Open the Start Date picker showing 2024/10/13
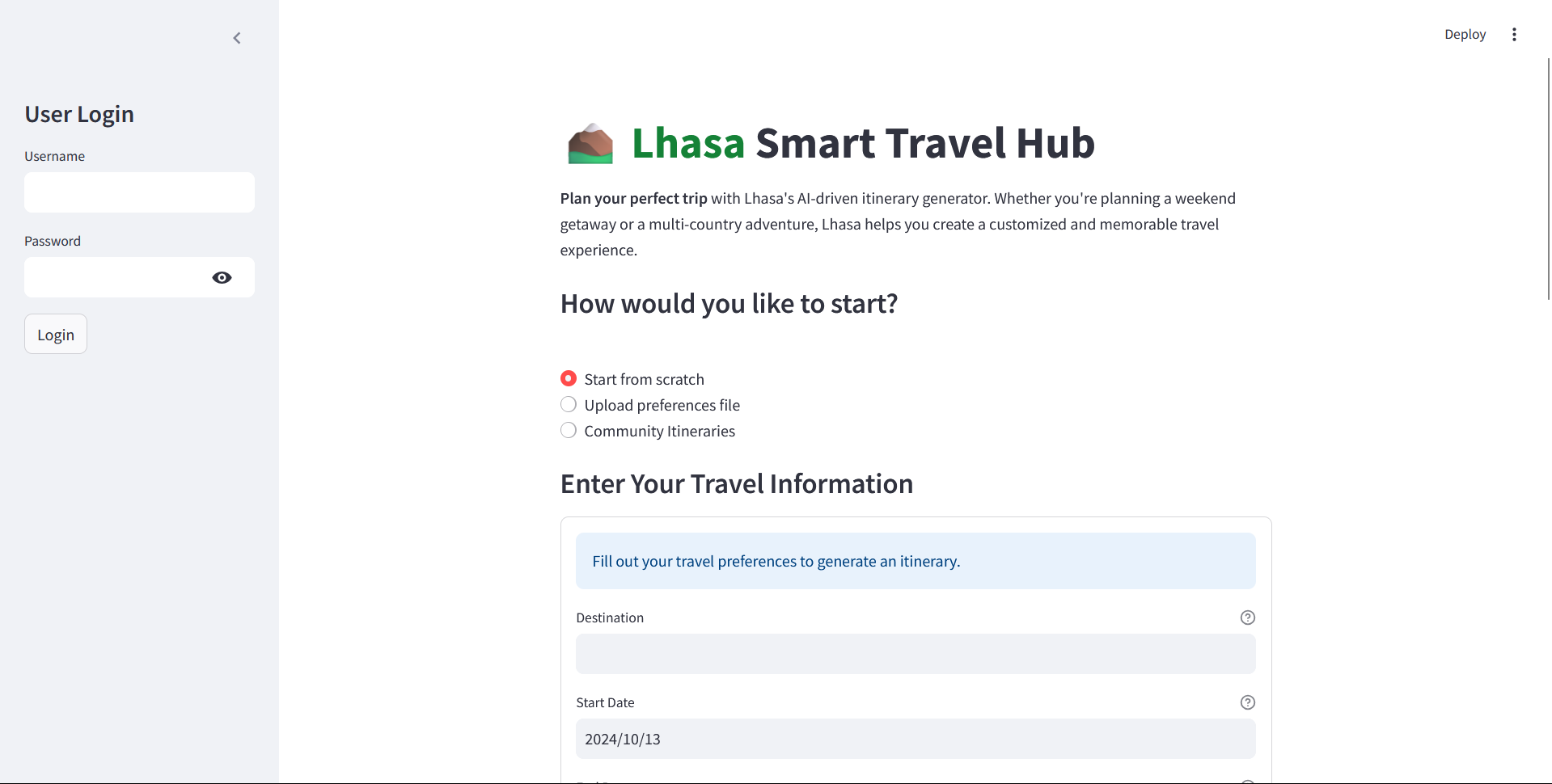This screenshot has width=1552, height=784. 916,739
